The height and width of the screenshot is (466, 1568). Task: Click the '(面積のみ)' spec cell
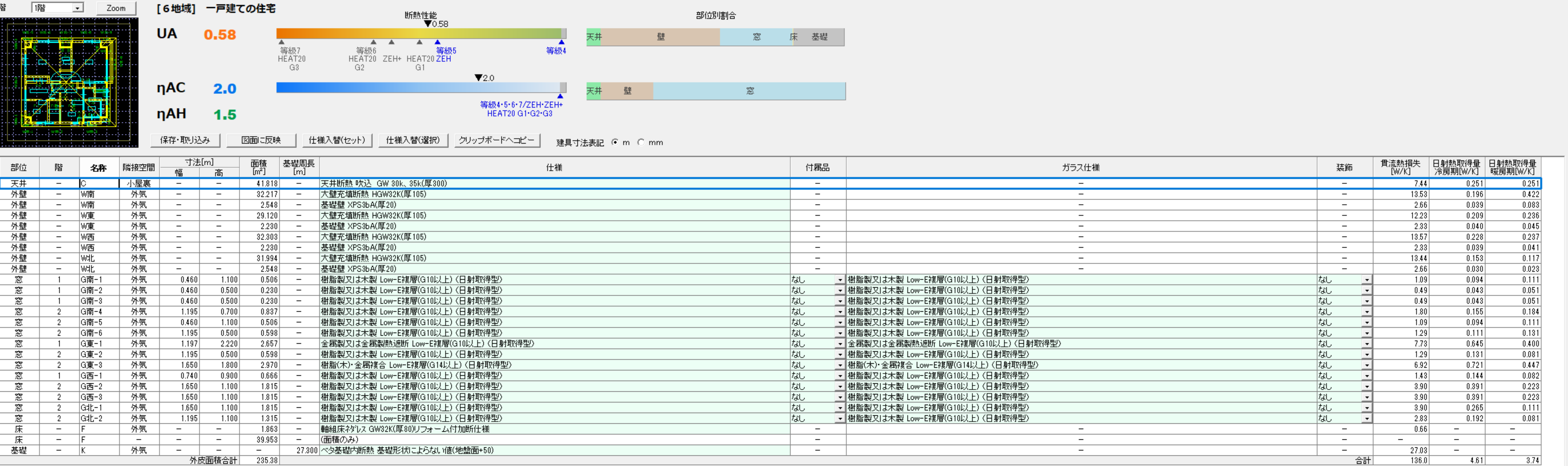(x=554, y=440)
